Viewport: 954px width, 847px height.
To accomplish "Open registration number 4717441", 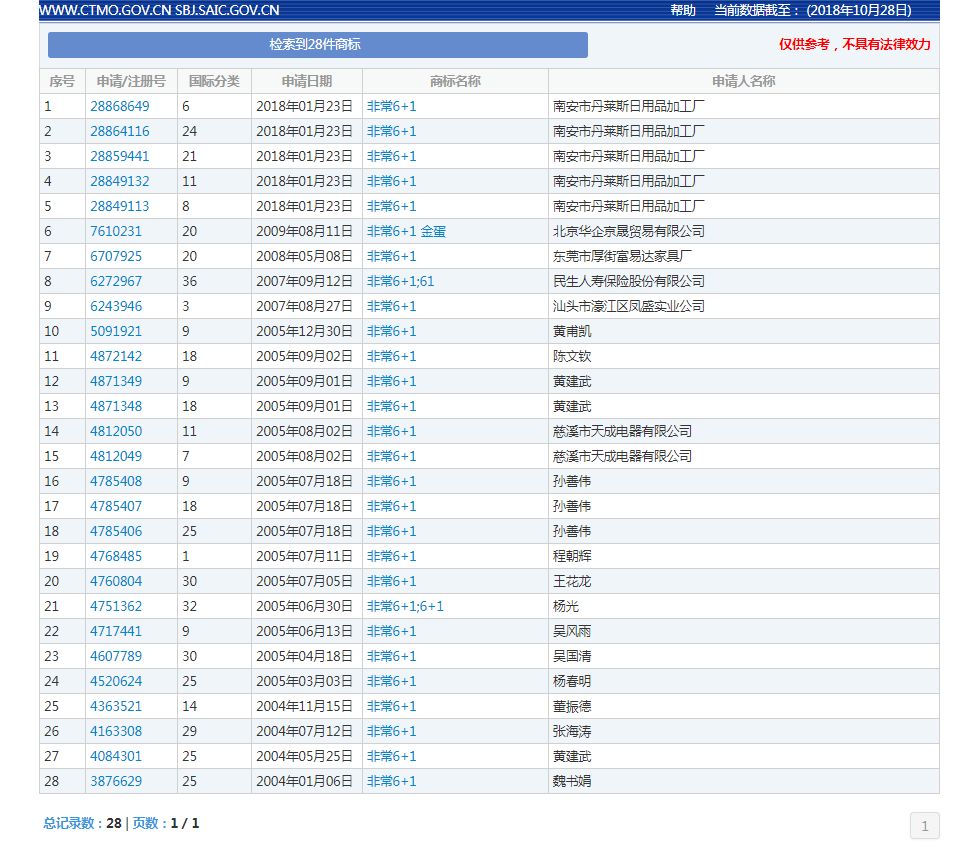I will click(116, 631).
